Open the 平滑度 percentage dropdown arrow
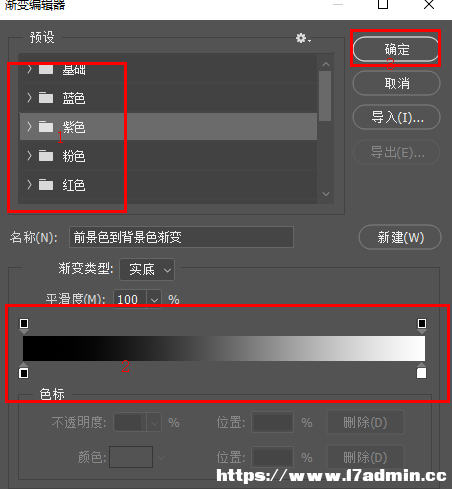Screen dimensions: 452x489 (x=154, y=299)
